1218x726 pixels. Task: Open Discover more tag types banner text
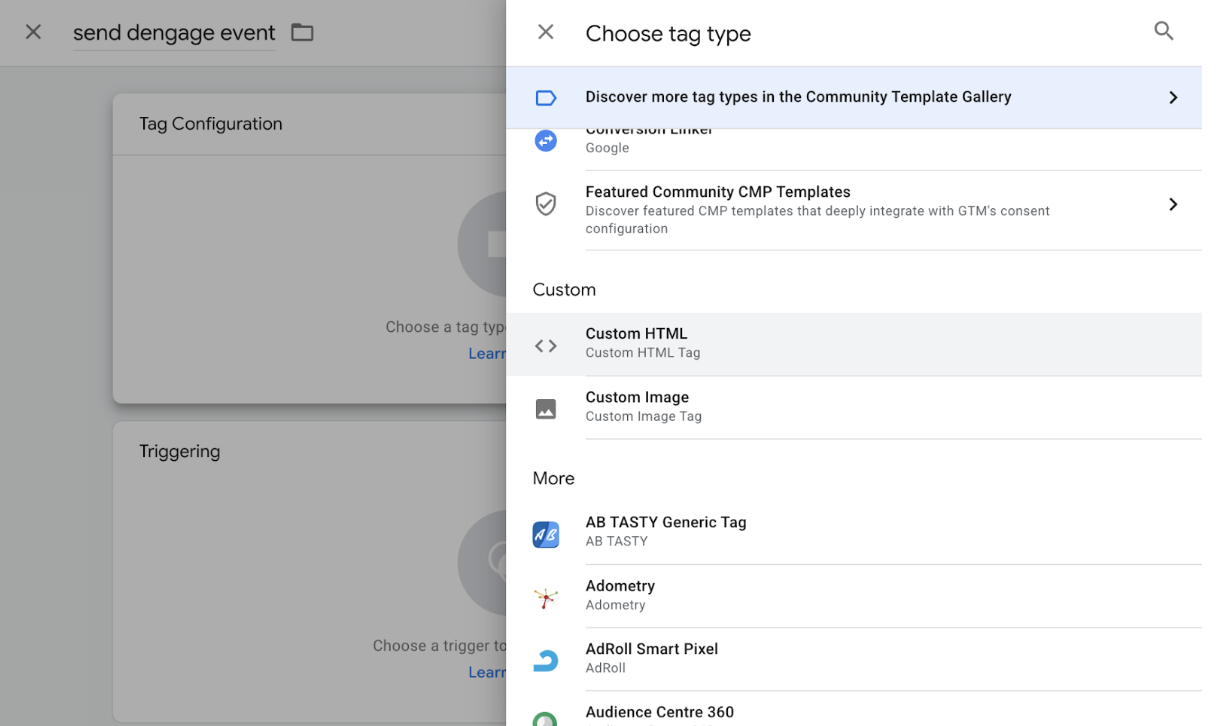pos(798,97)
